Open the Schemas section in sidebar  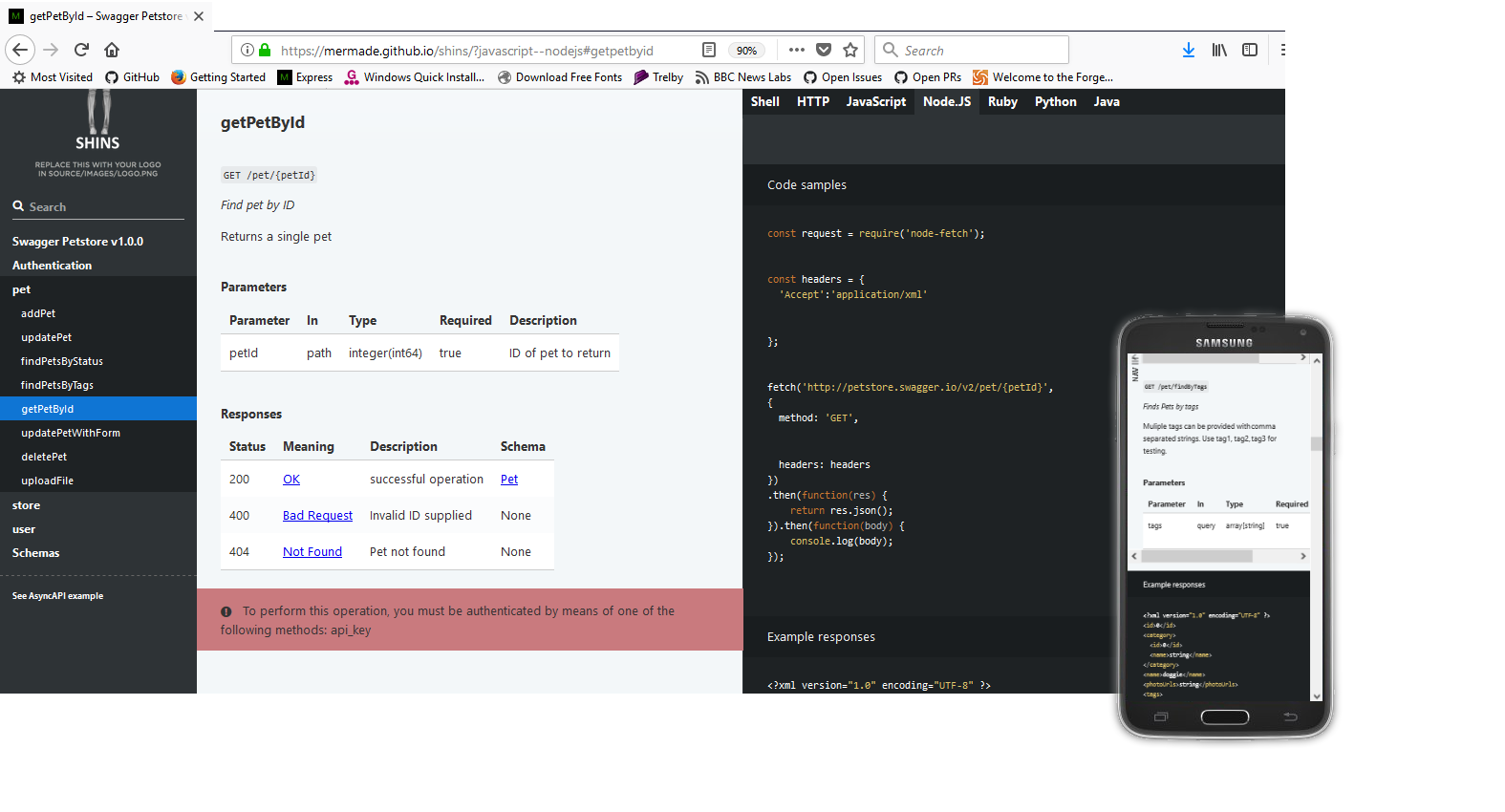click(98, 553)
